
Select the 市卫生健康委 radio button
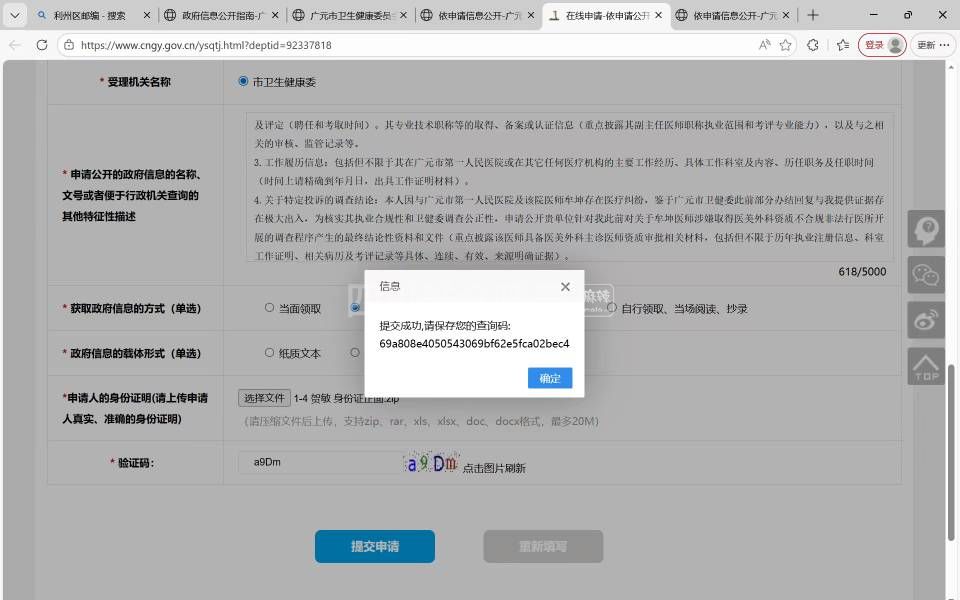(243, 81)
